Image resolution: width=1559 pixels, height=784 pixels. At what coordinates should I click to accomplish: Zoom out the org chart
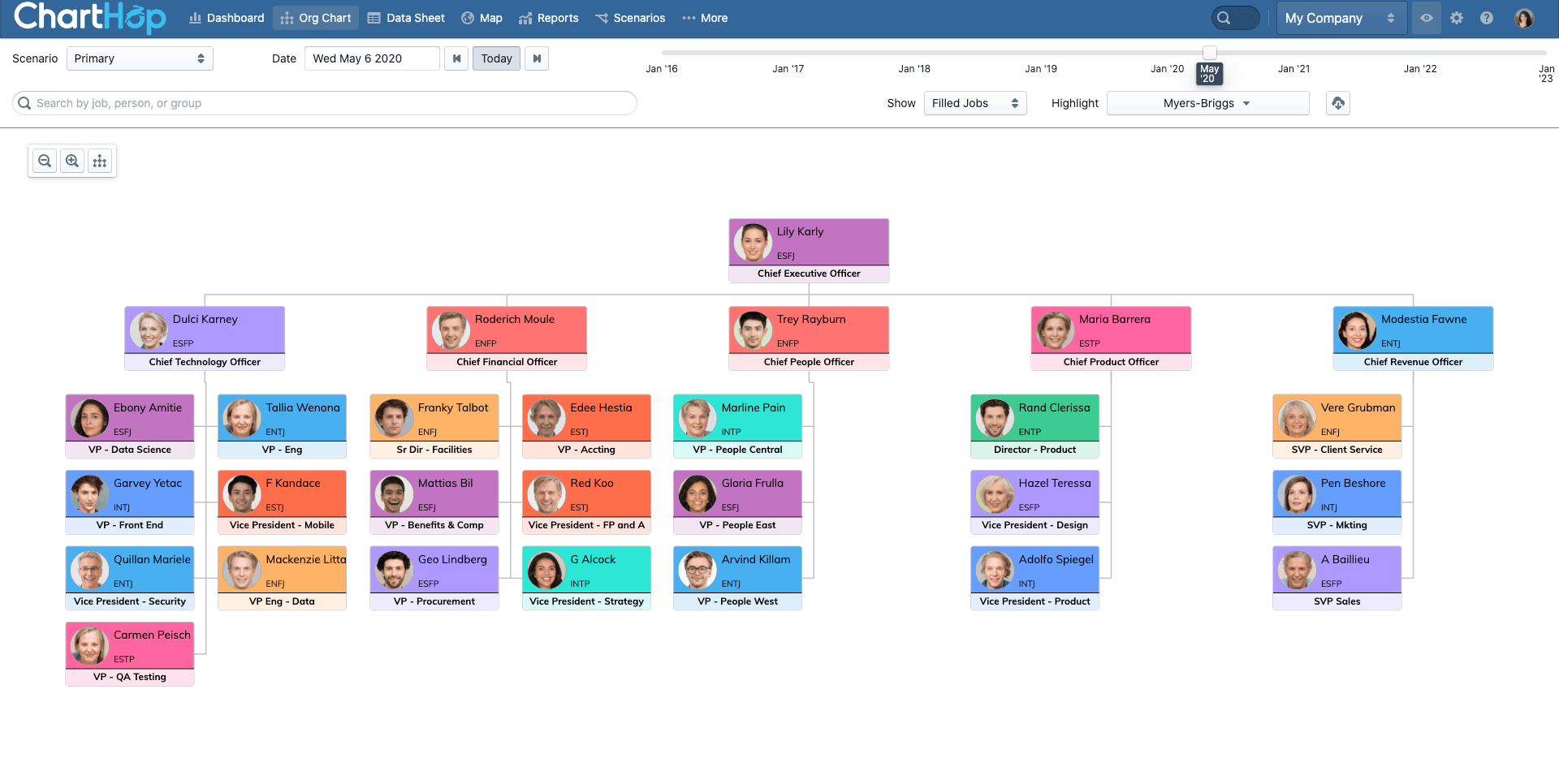pyautogui.click(x=44, y=161)
